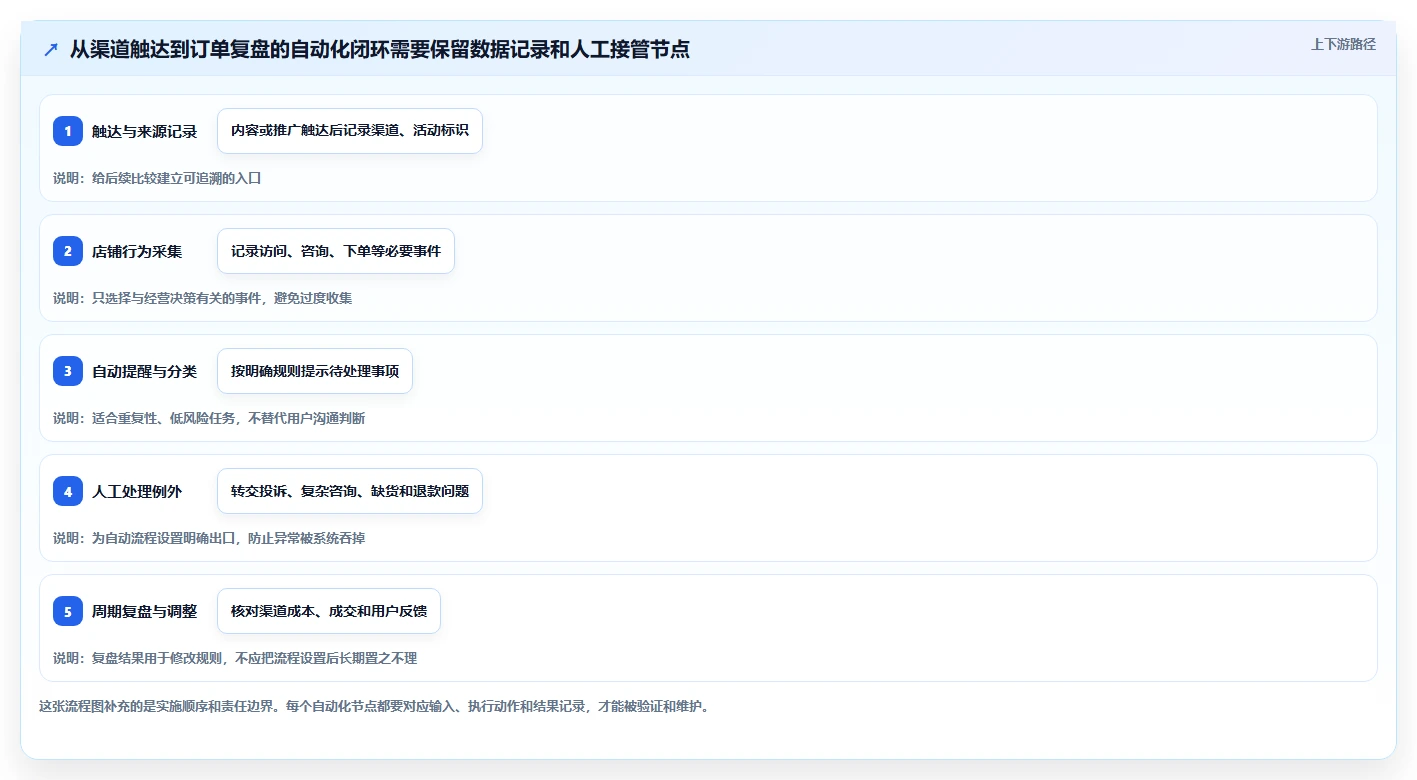The image size is (1417, 780).
Task: Click the 上下游路径 label in the header
Action: 1343,44
